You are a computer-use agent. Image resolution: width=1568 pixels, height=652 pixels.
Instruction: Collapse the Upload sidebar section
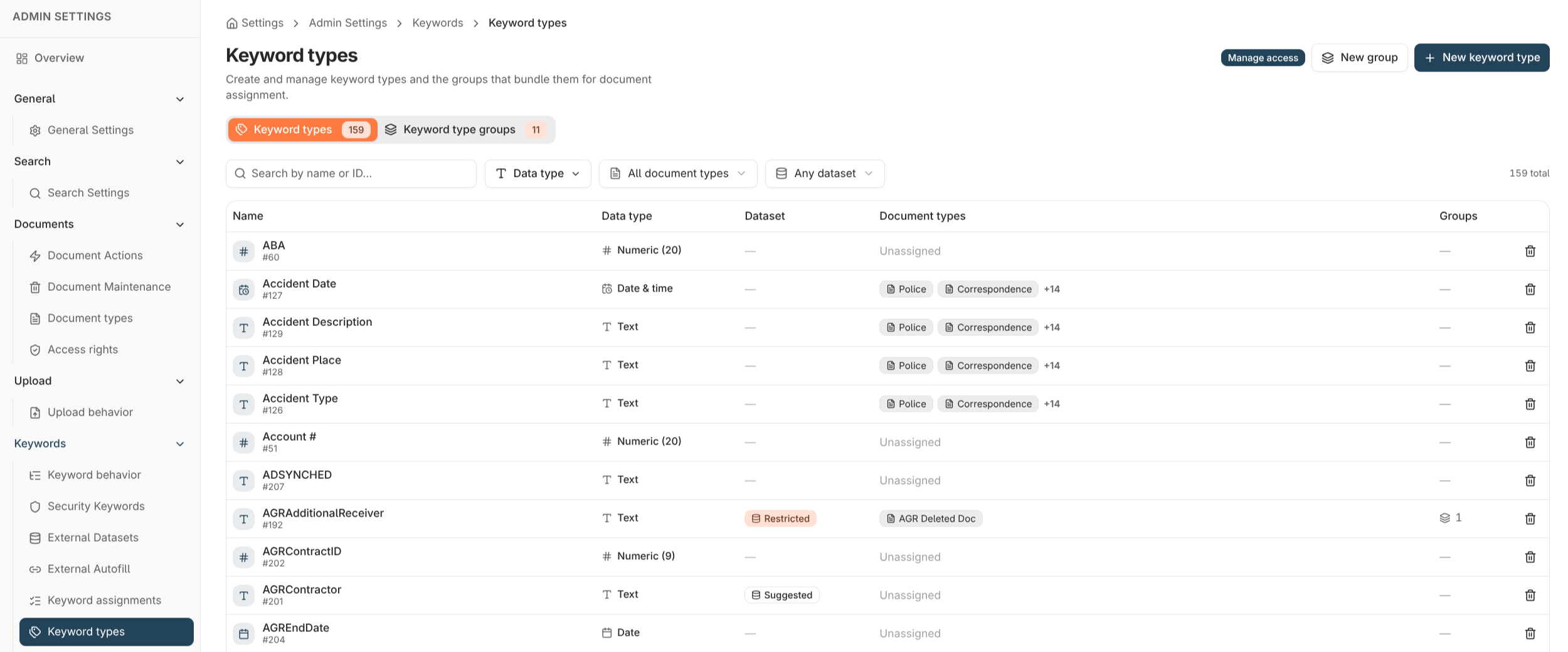pos(180,381)
